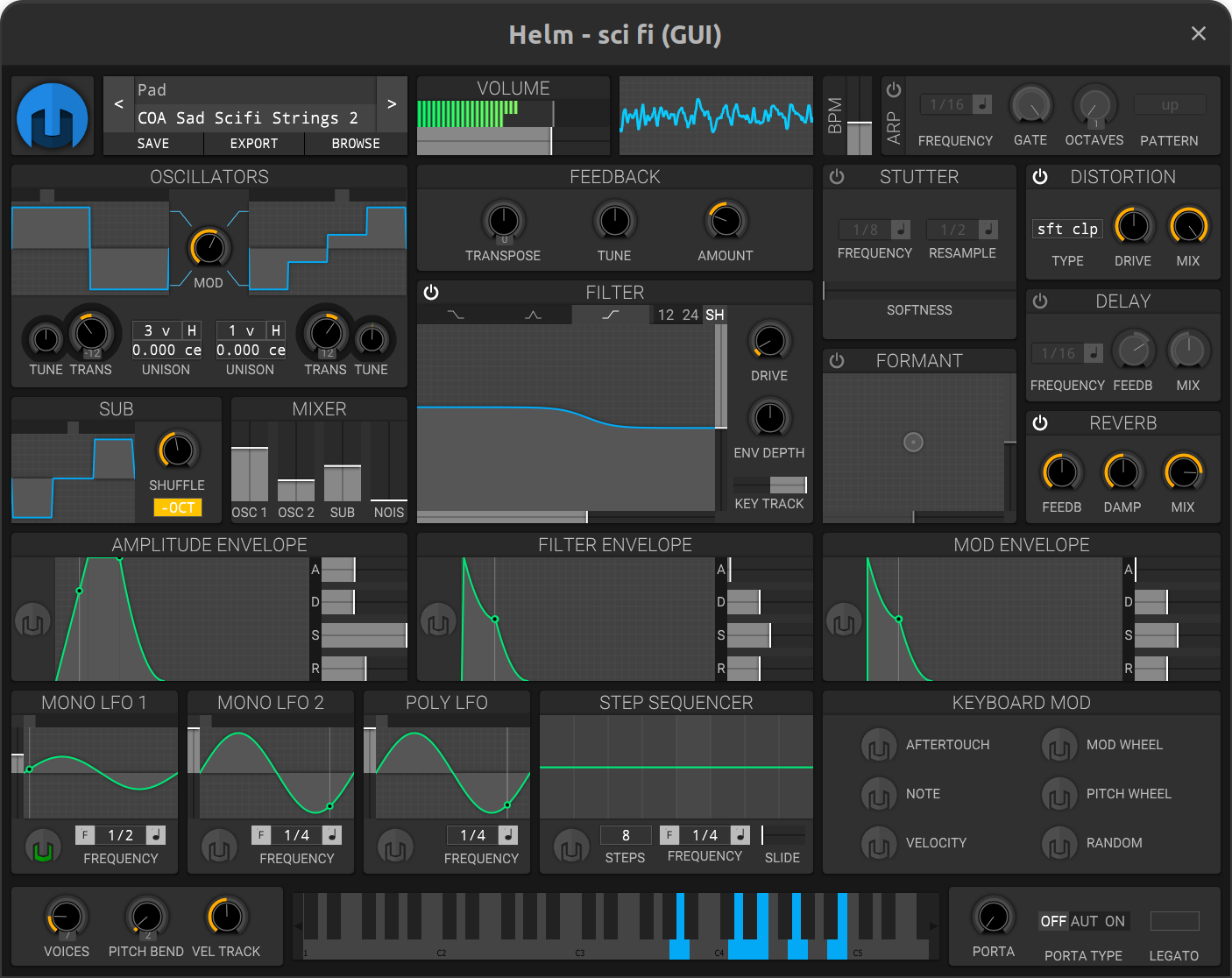Open the distortion type 'sft clp' selector

1067,229
